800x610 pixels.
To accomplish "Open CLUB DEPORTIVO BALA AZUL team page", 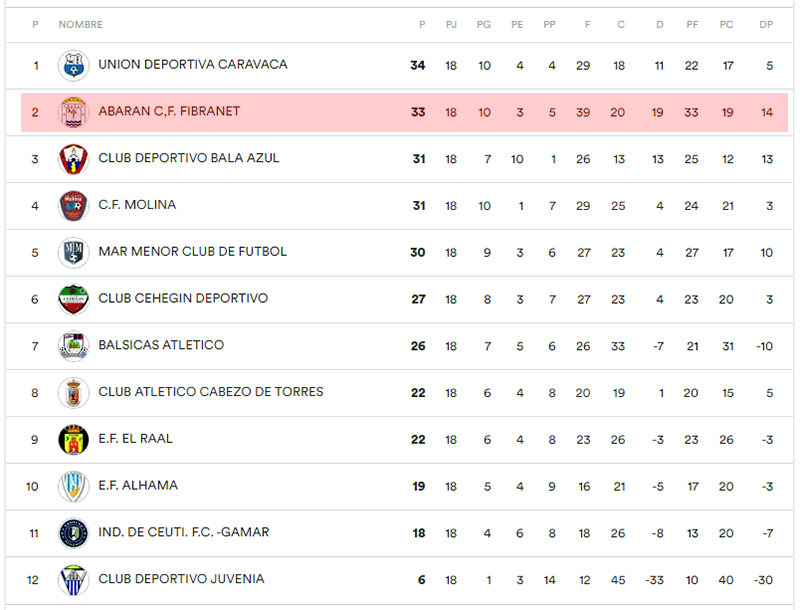I will pyautogui.click(x=189, y=158).
